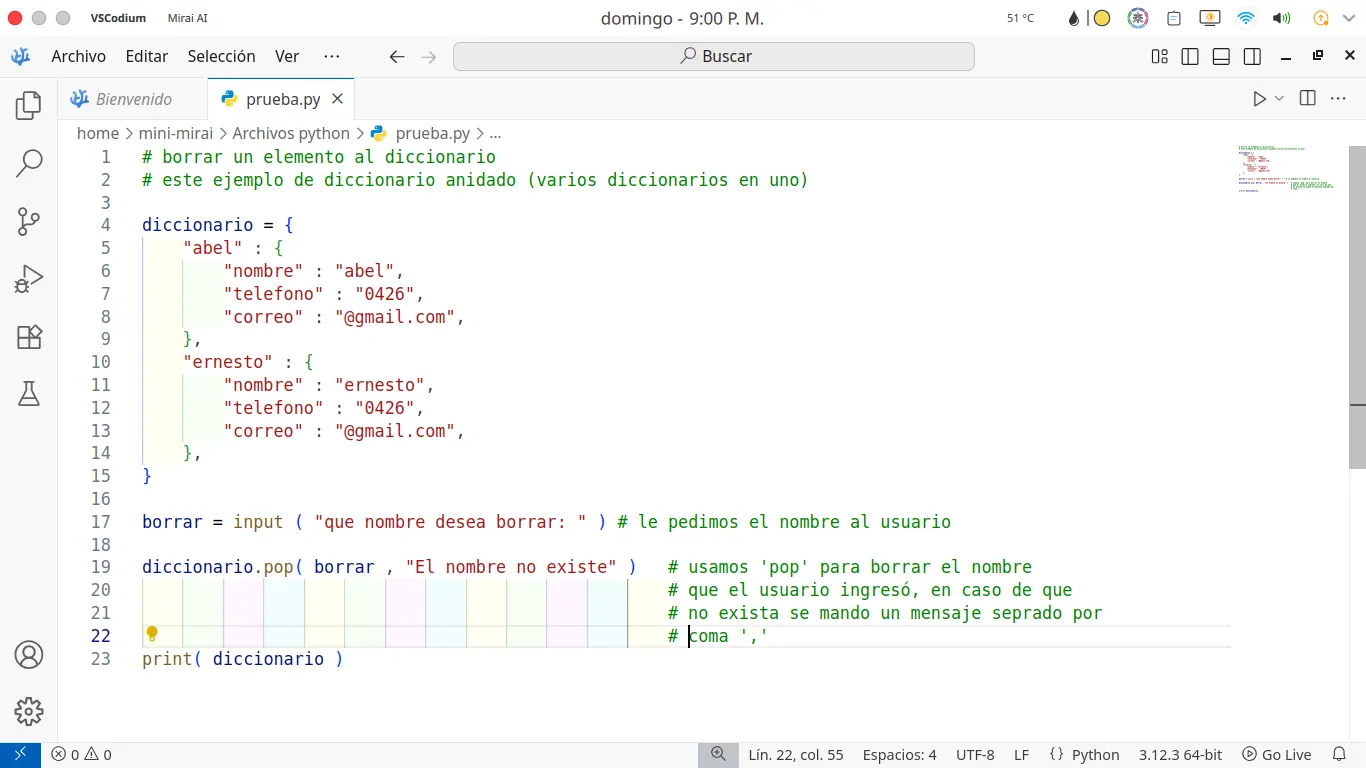Split the editor to the right
The width and height of the screenshot is (1366, 768).
[1307, 98]
